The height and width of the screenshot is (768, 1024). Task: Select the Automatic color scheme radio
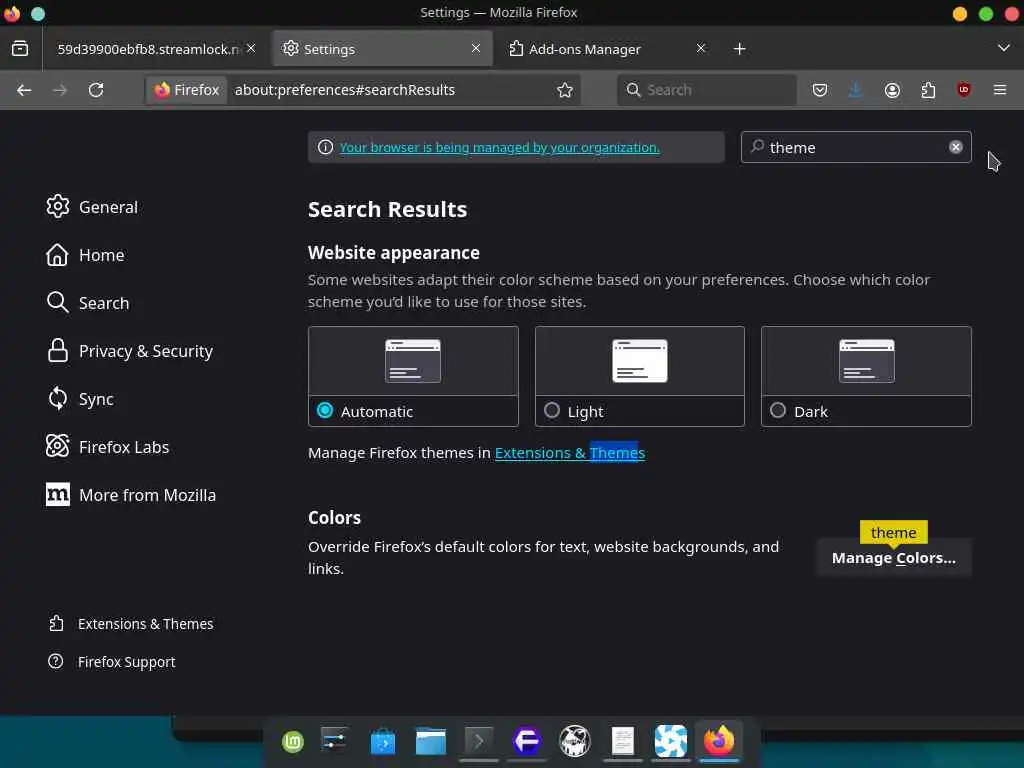[x=325, y=410]
